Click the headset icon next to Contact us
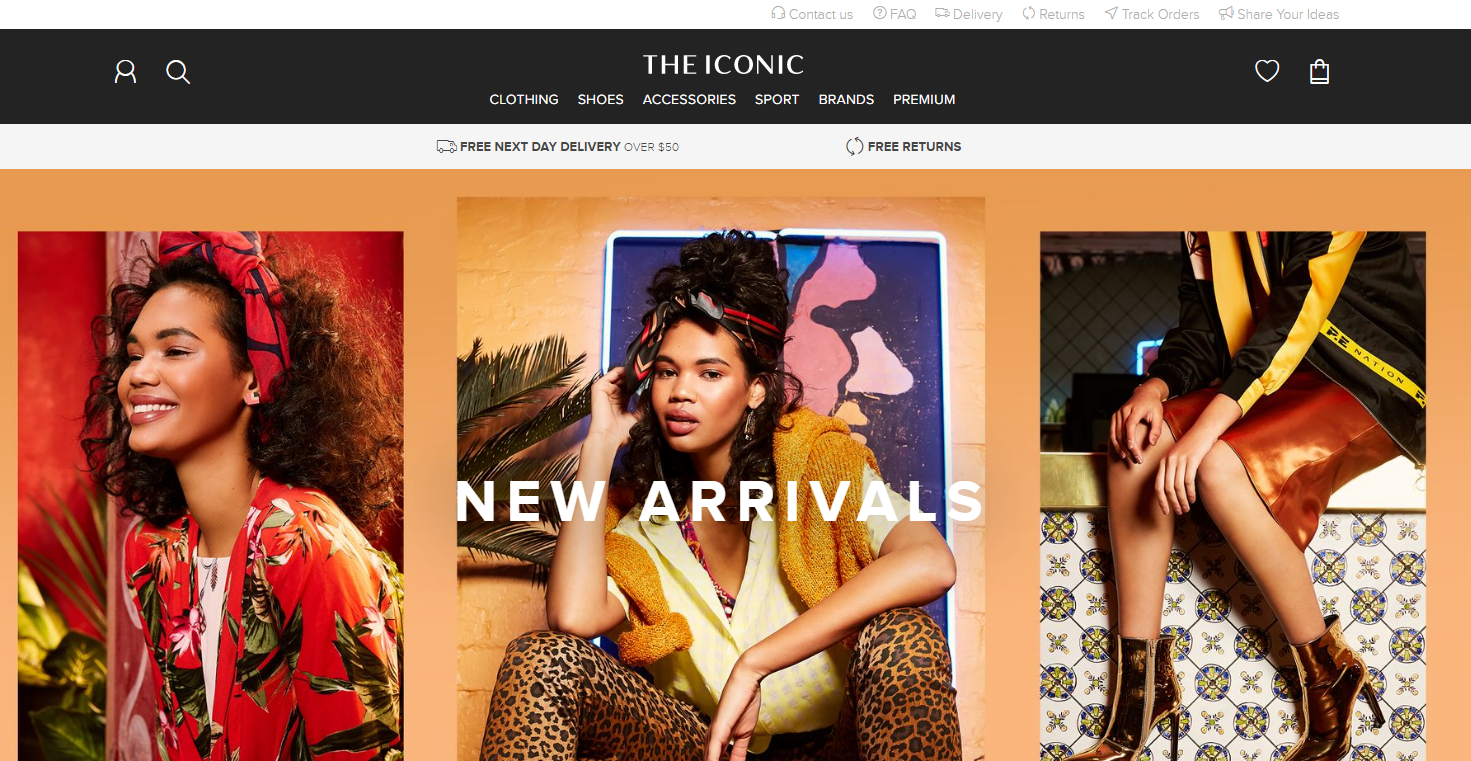 pyautogui.click(x=778, y=13)
